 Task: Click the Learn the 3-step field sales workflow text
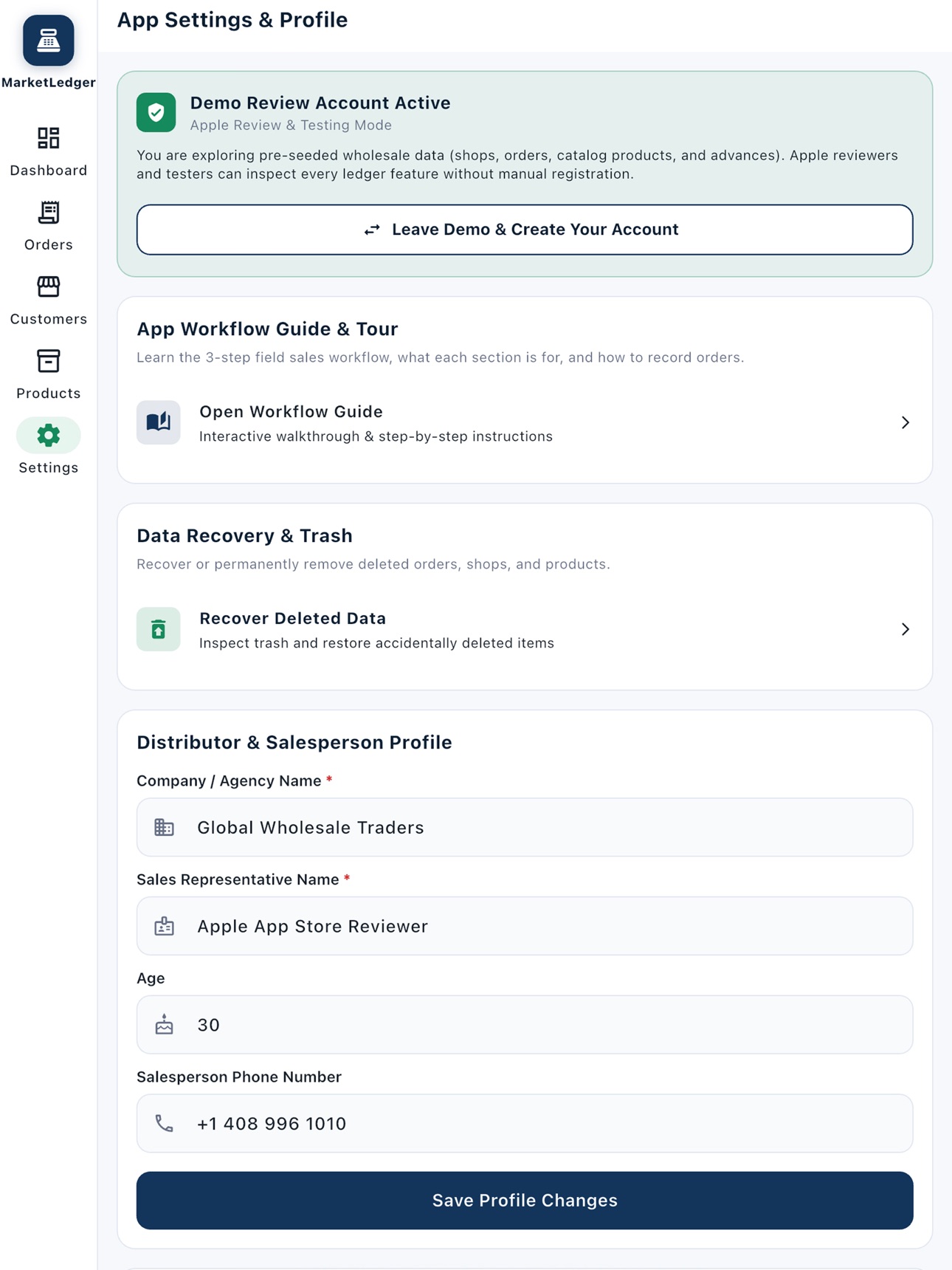(x=440, y=357)
